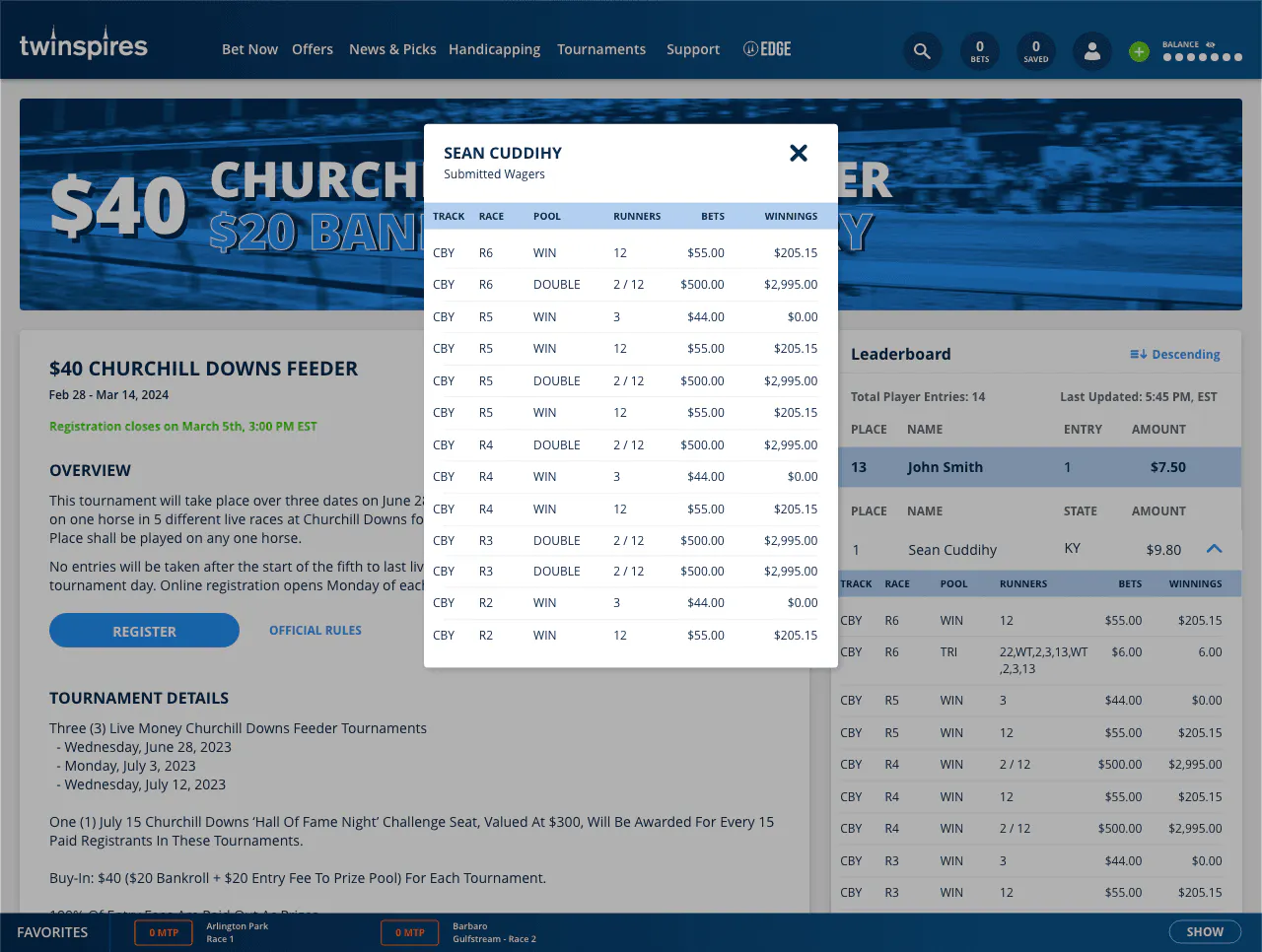The width and height of the screenshot is (1262, 952).
Task: Click the POOL column header in the dialog
Action: click(x=547, y=217)
